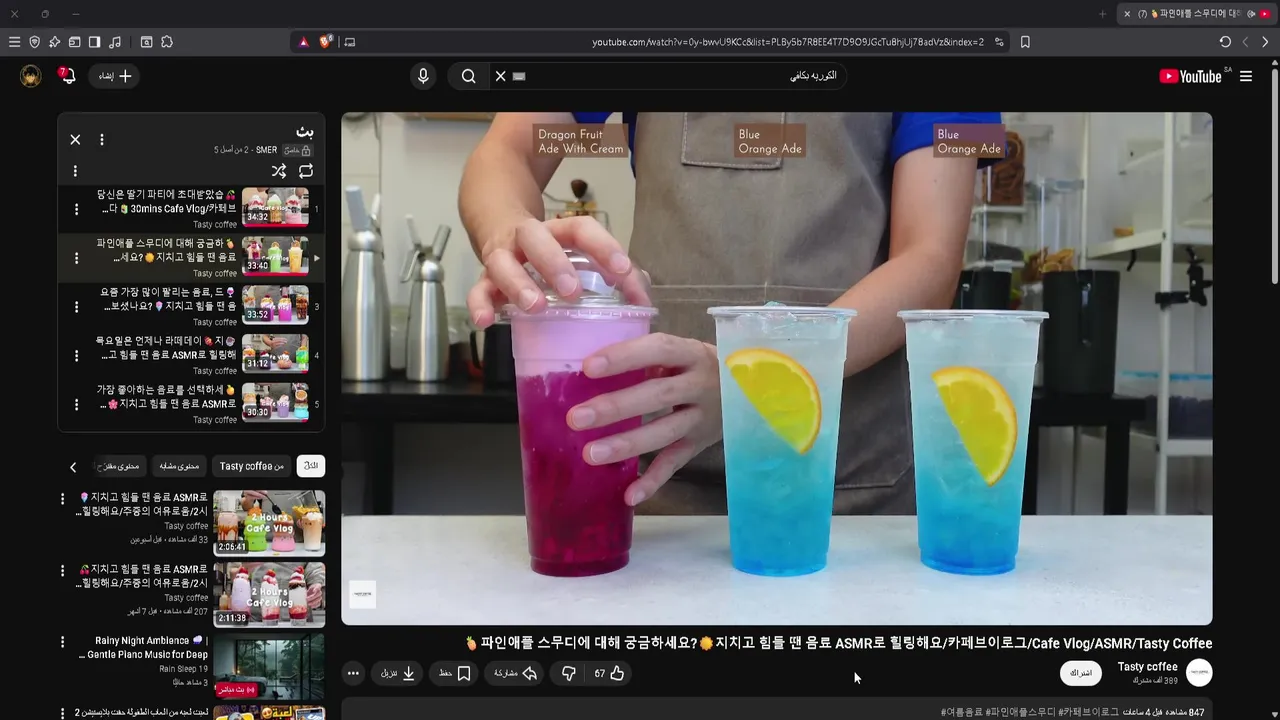This screenshot has width=1280, height=720.
Task: Play the 30:30 playlist video thumbnail
Action: pyautogui.click(x=275, y=402)
